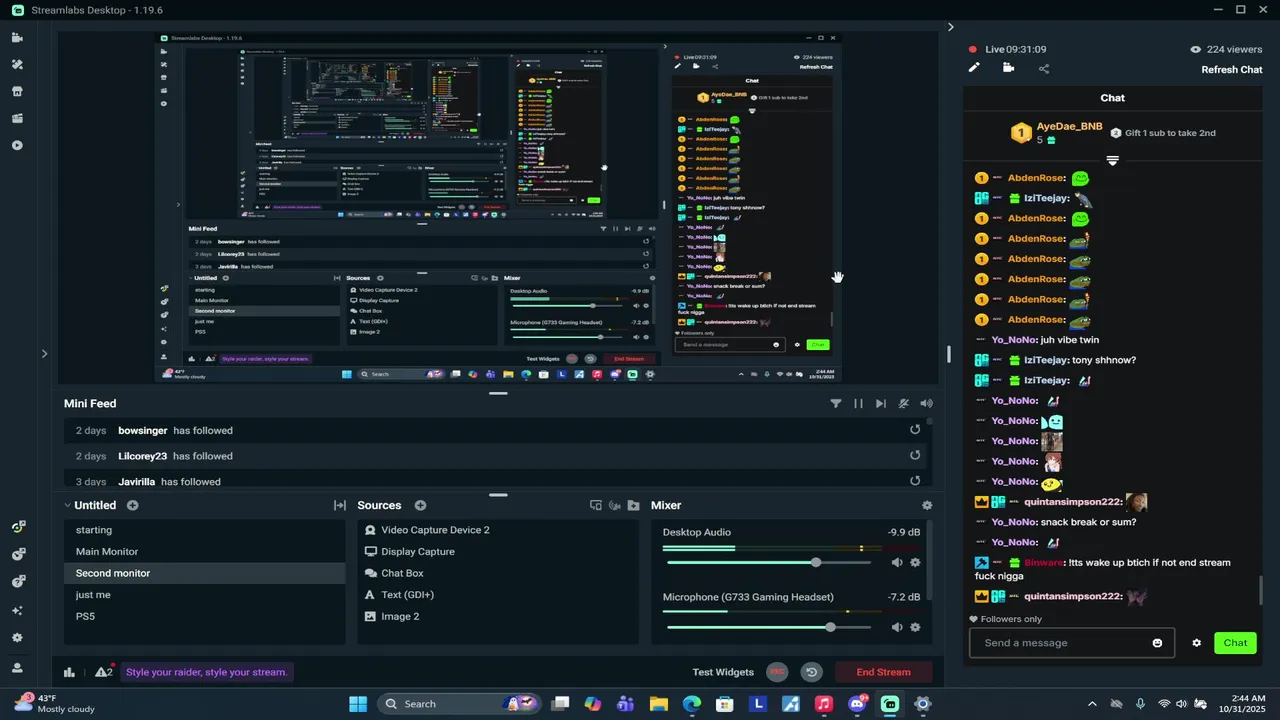
Task: Expand the Untitled scene collection dropdown
Action: click(68, 506)
